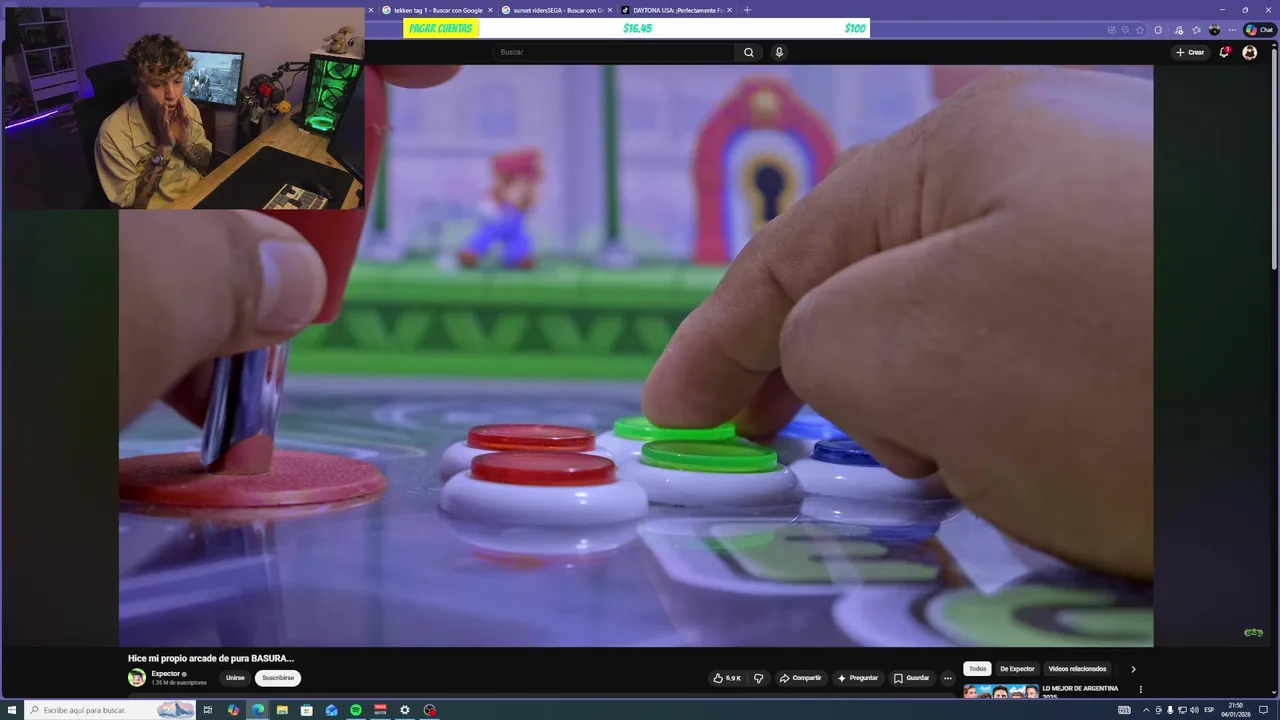Open YouTube notifications bell
This screenshot has width=1280, height=720.
[x=1224, y=52]
